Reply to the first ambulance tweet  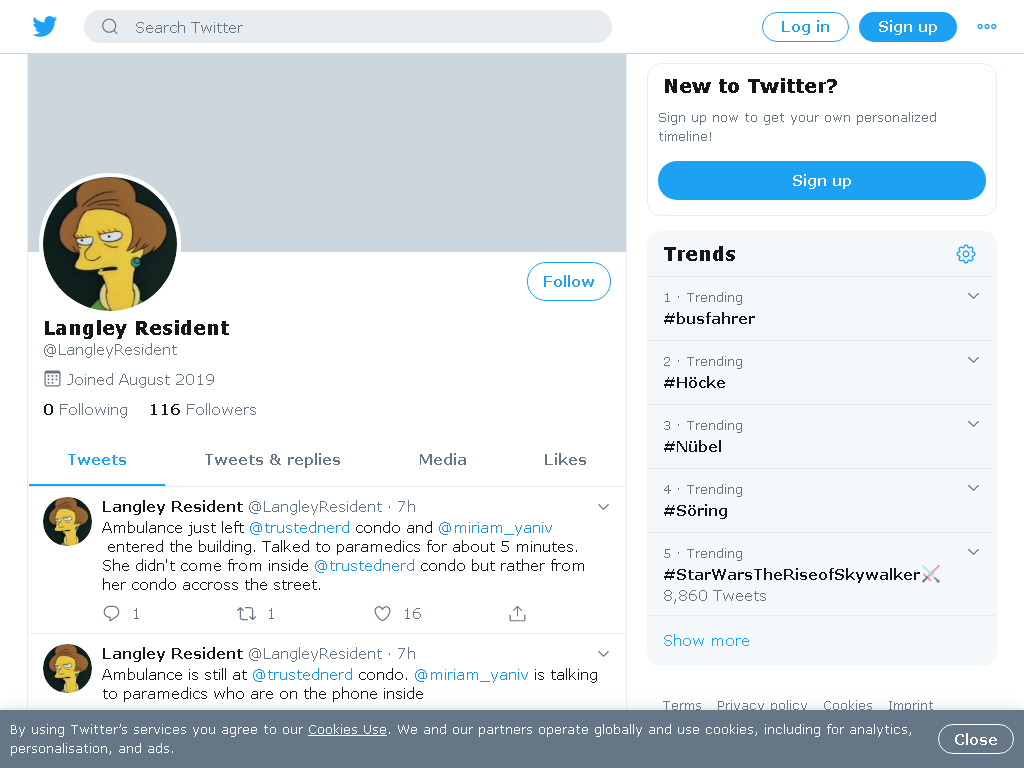[112, 613]
